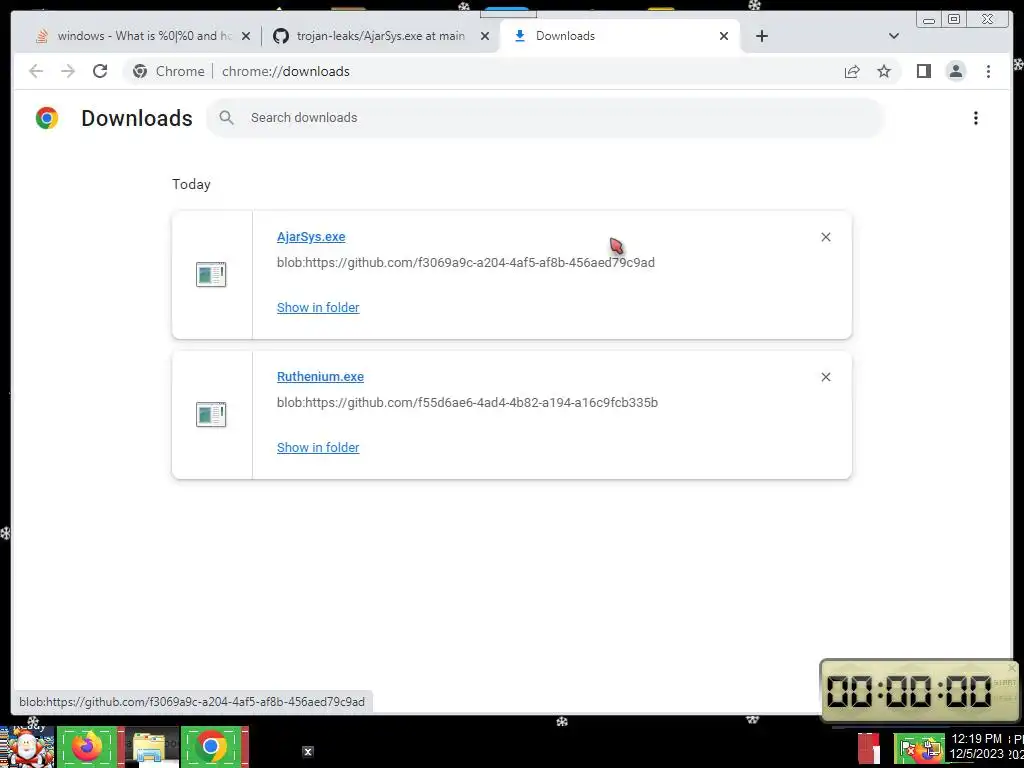This screenshot has height=768, width=1024.
Task: Remove Ruthenium.exe from the list
Action: pyautogui.click(x=825, y=377)
